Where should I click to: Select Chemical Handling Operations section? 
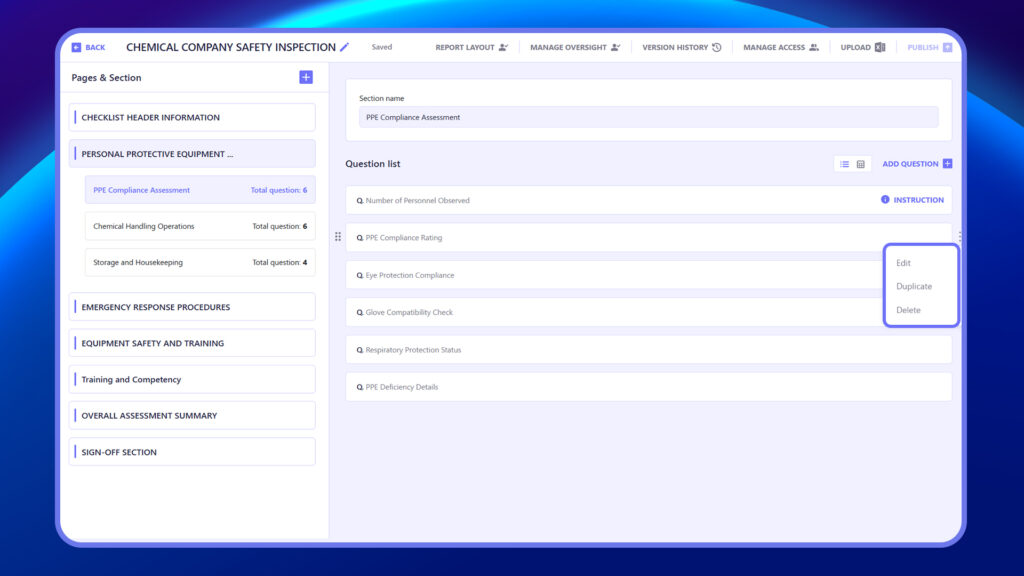coord(200,226)
